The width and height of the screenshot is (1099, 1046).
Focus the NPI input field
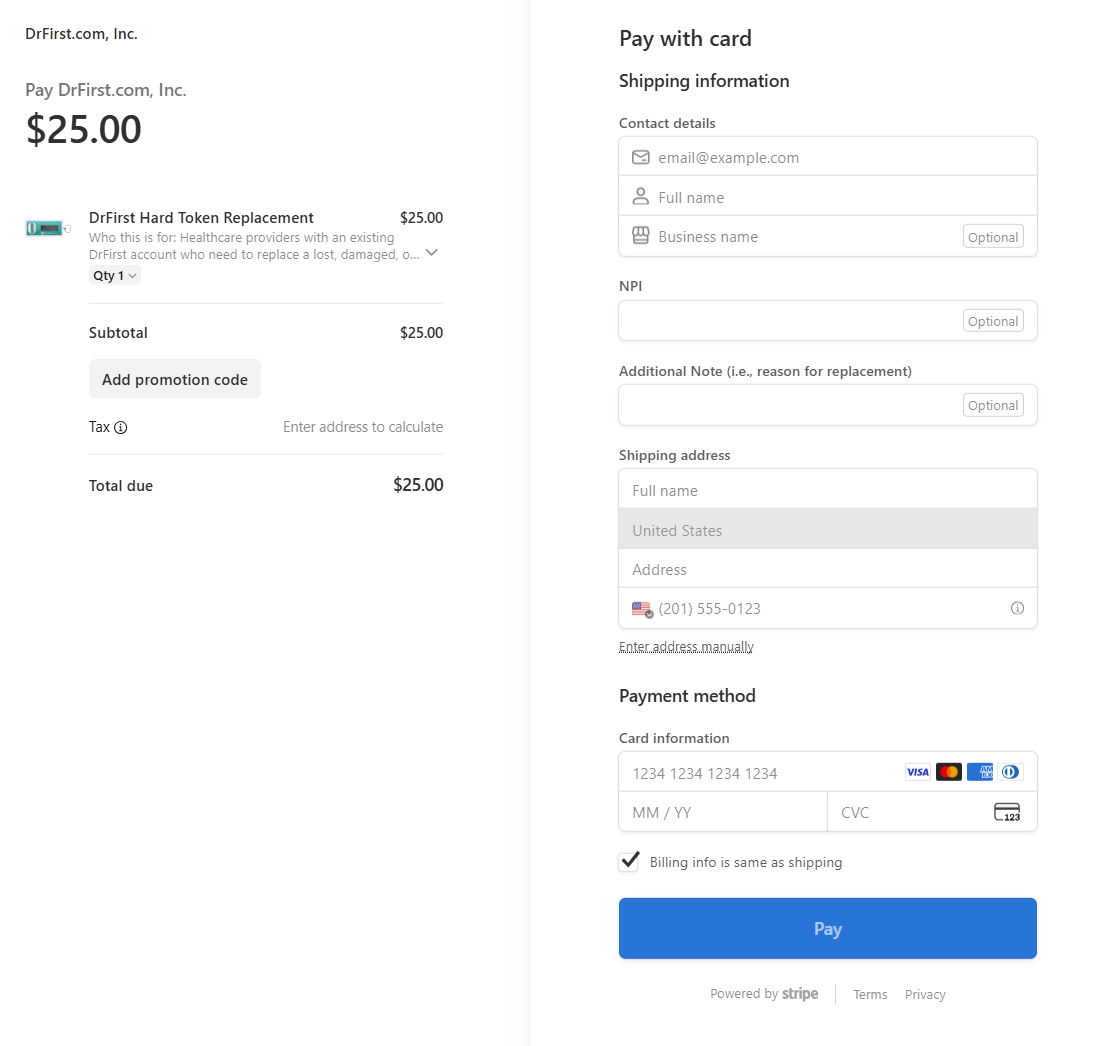pyautogui.click(x=790, y=321)
